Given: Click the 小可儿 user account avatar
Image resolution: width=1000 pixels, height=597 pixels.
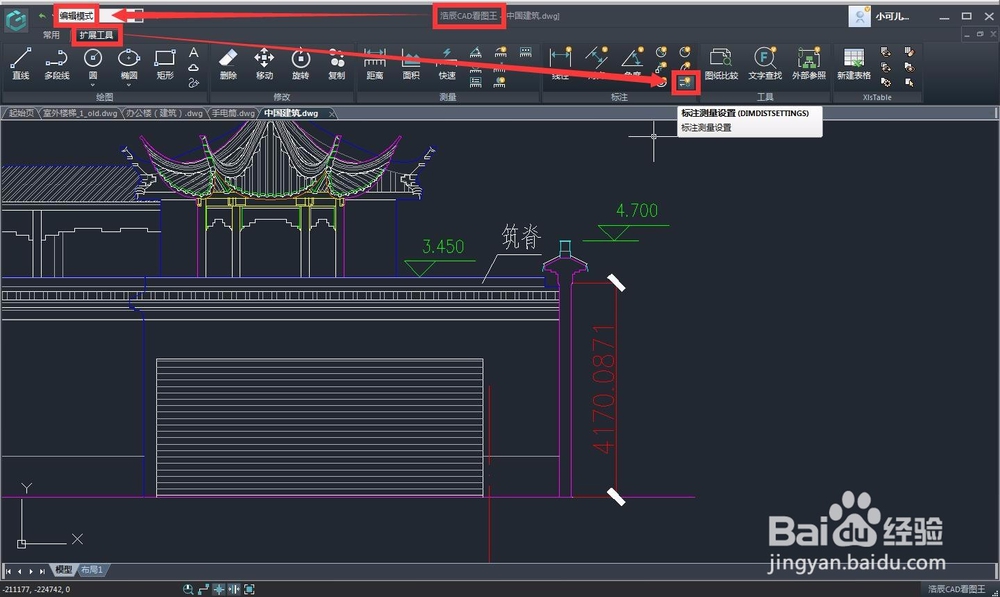Looking at the screenshot, I should tap(860, 17).
